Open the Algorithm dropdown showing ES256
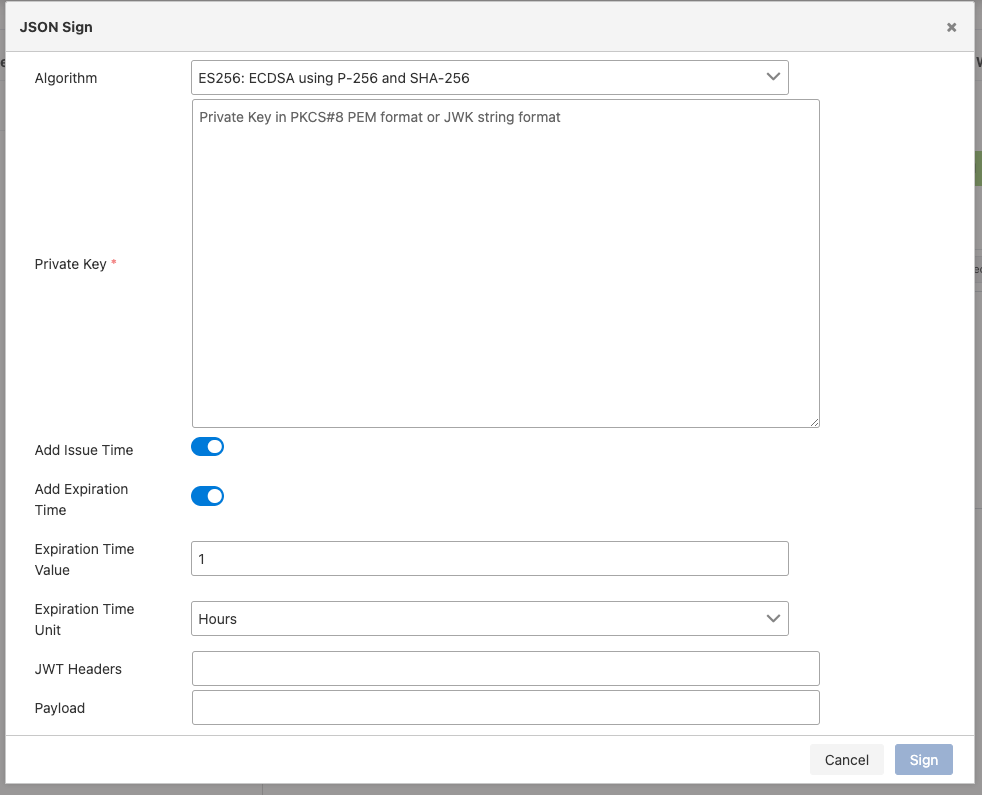Viewport: 982px width, 795px height. (x=489, y=78)
